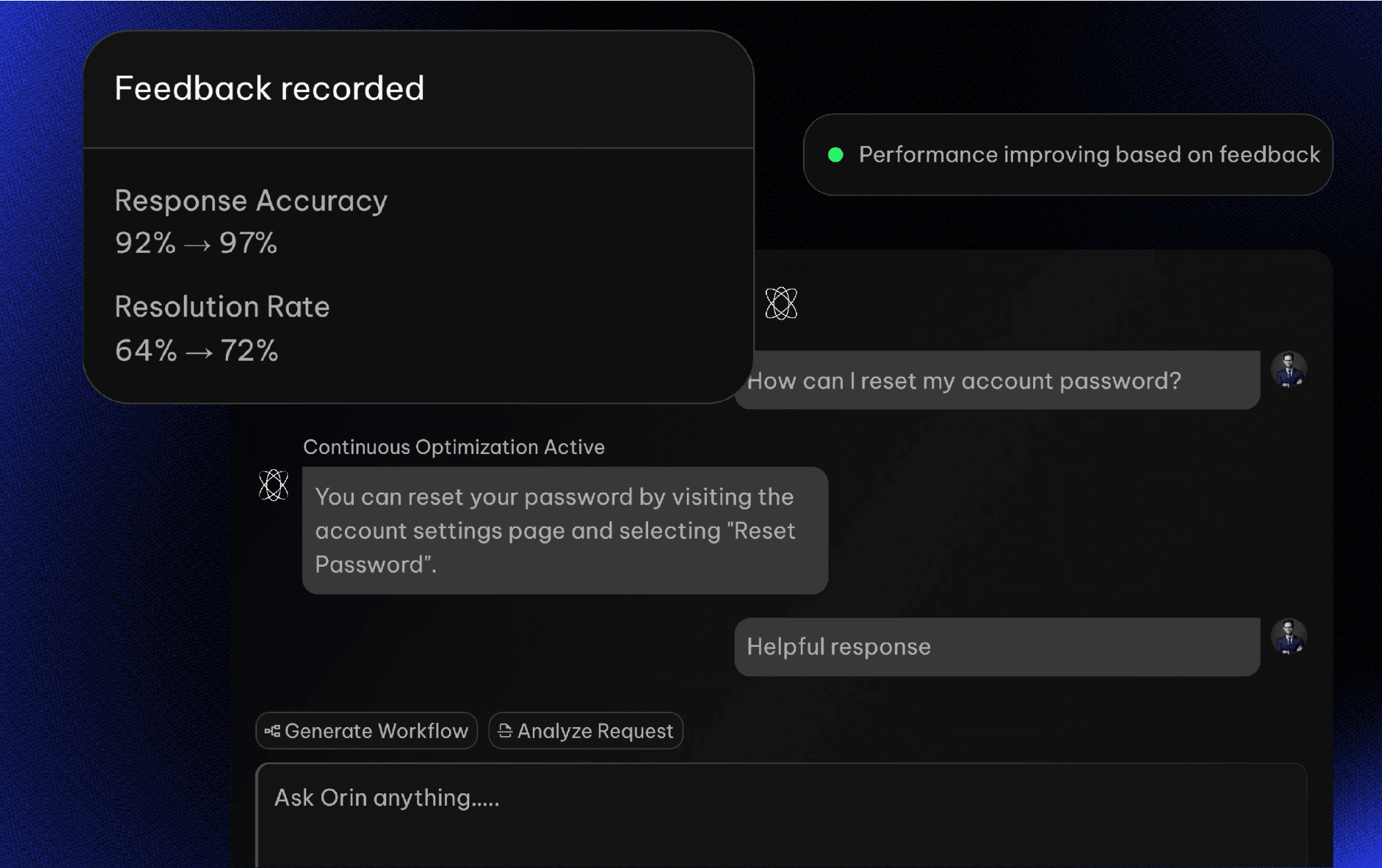Click the 64% → 72% resolution value
Screen dimensions: 1382x868
tap(197, 351)
